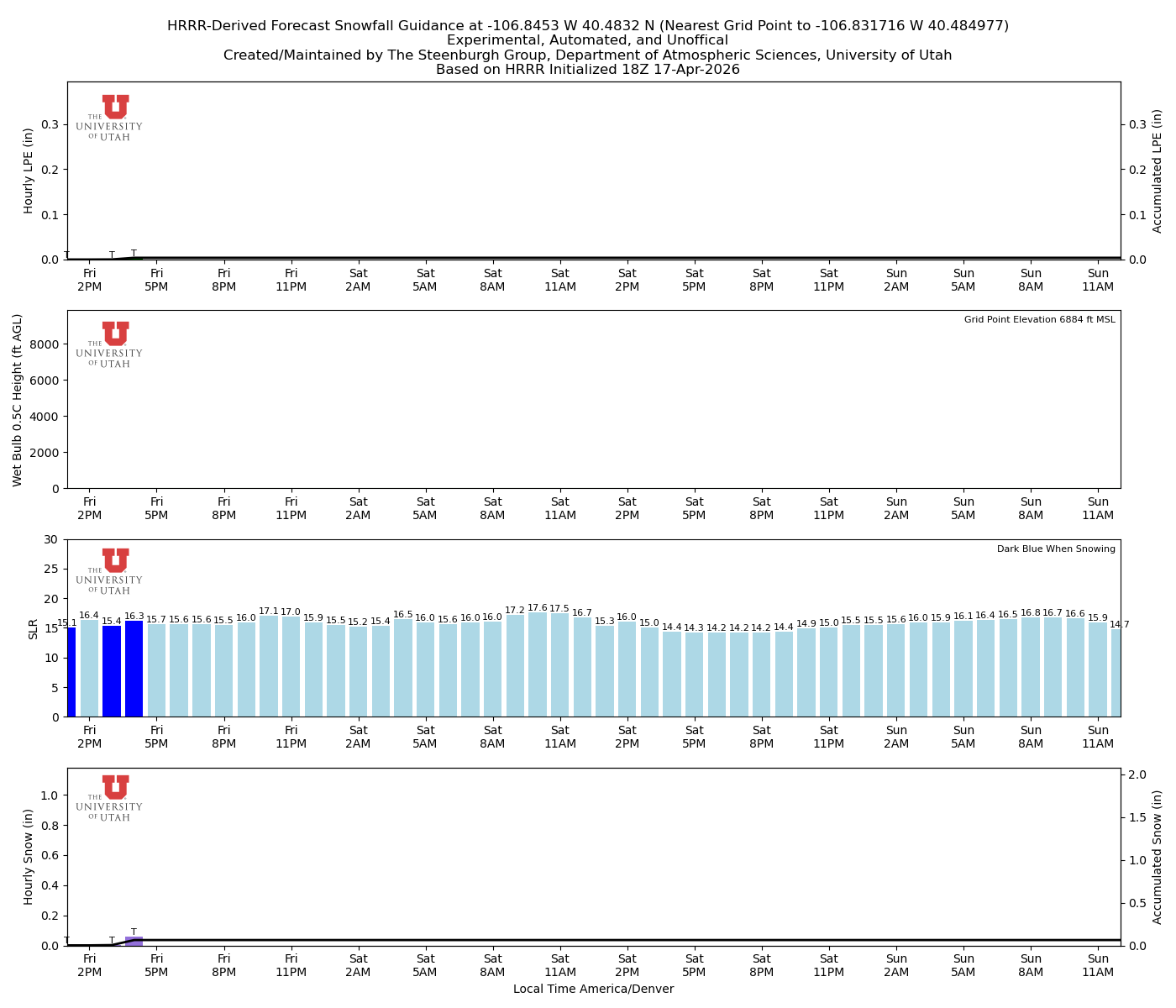Viewport: 1176px width, 1008px height.
Task: Select the dark blue SLR bar labeled 16.3
Action: (x=134, y=669)
